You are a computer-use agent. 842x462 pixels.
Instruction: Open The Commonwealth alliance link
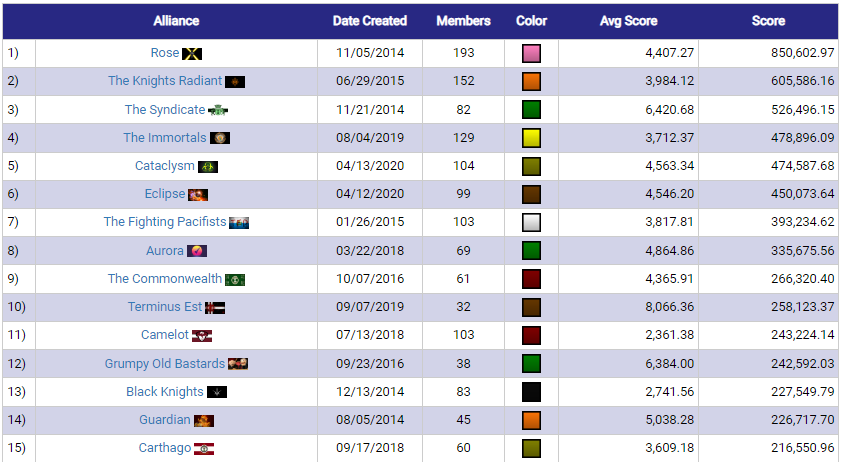(164, 279)
